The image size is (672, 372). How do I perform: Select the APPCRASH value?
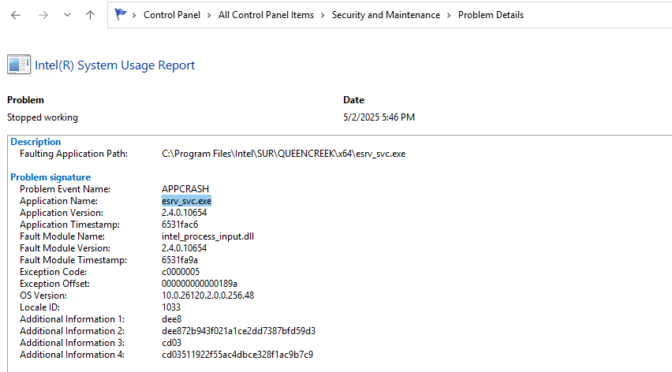pos(185,189)
